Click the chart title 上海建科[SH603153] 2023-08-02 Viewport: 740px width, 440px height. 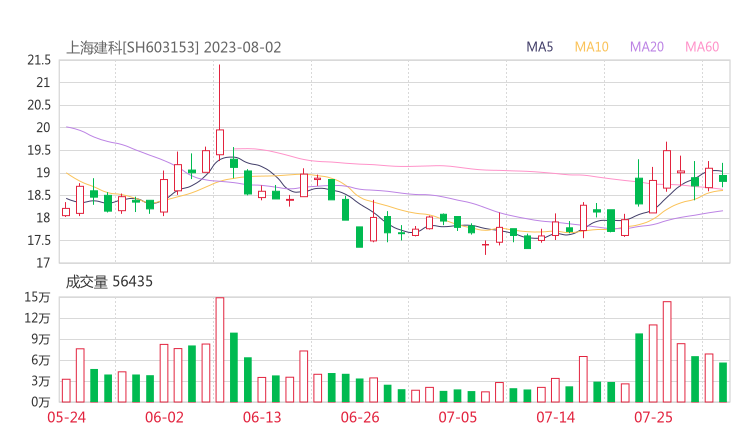(x=174, y=48)
